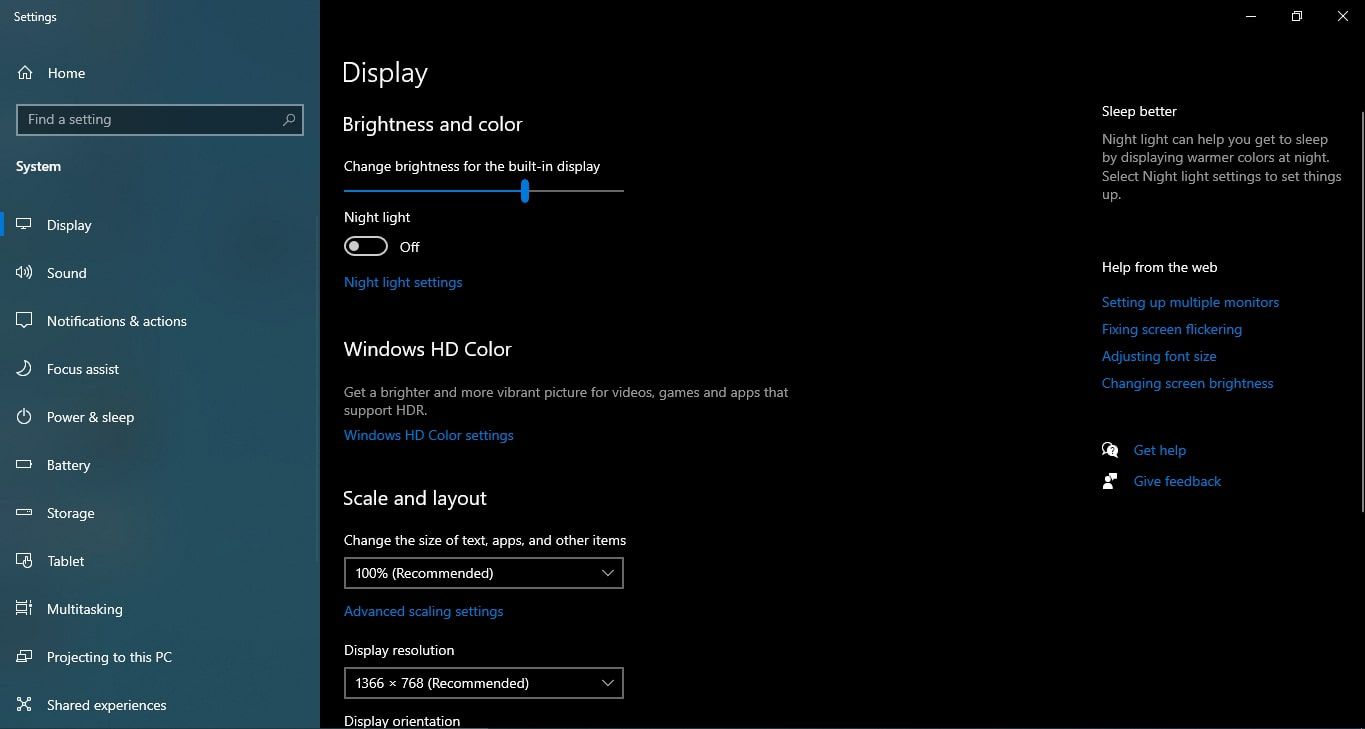Image resolution: width=1365 pixels, height=729 pixels.
Task: Click the Give feedback person icon
Action: point(1110,481)
